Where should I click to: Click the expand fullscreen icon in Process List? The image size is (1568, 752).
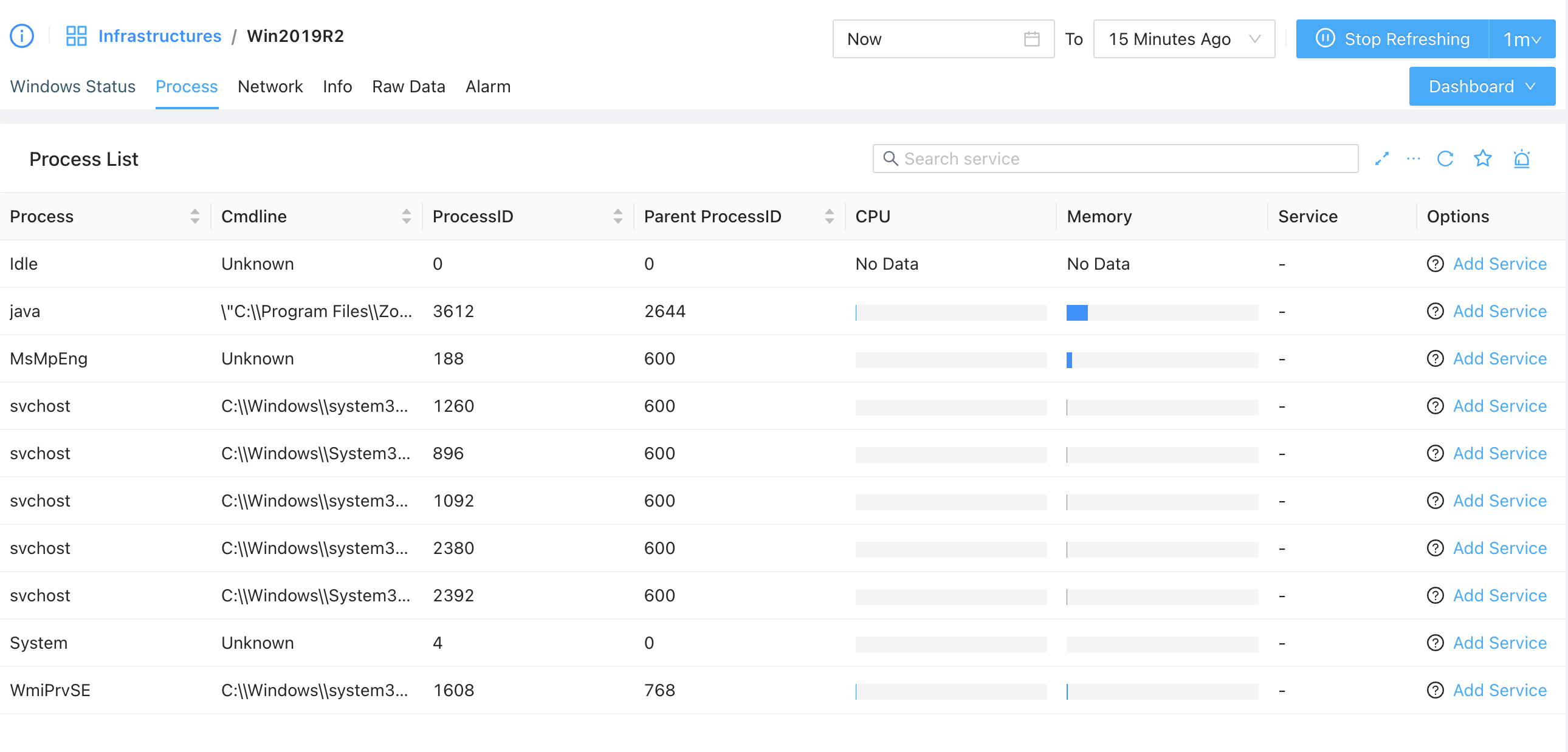pyautogui.click(x=1381, y=159)
